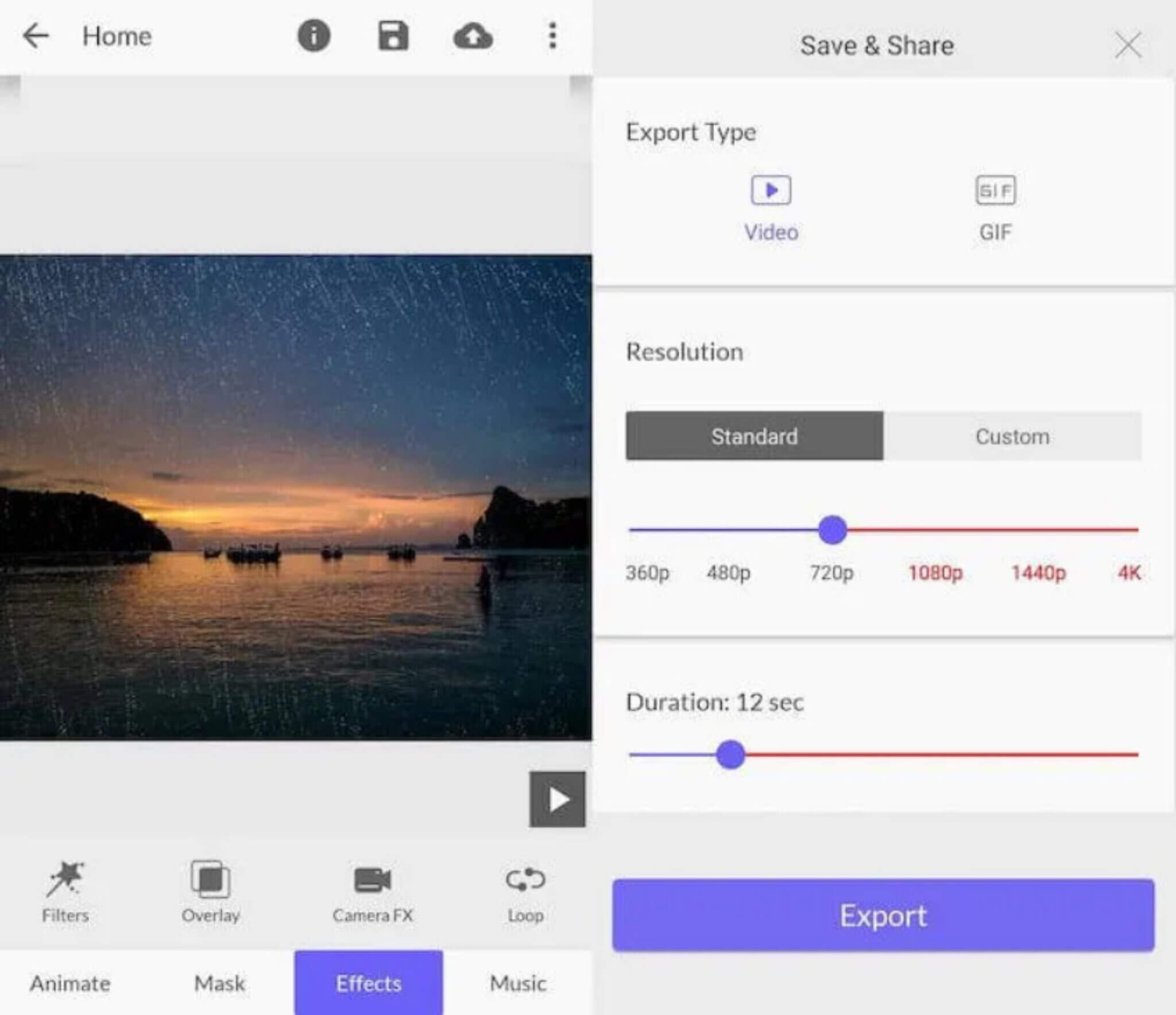Open the info icon
The width and height of the screenshot is (1176, 1015).
click(x=314, y=36)
